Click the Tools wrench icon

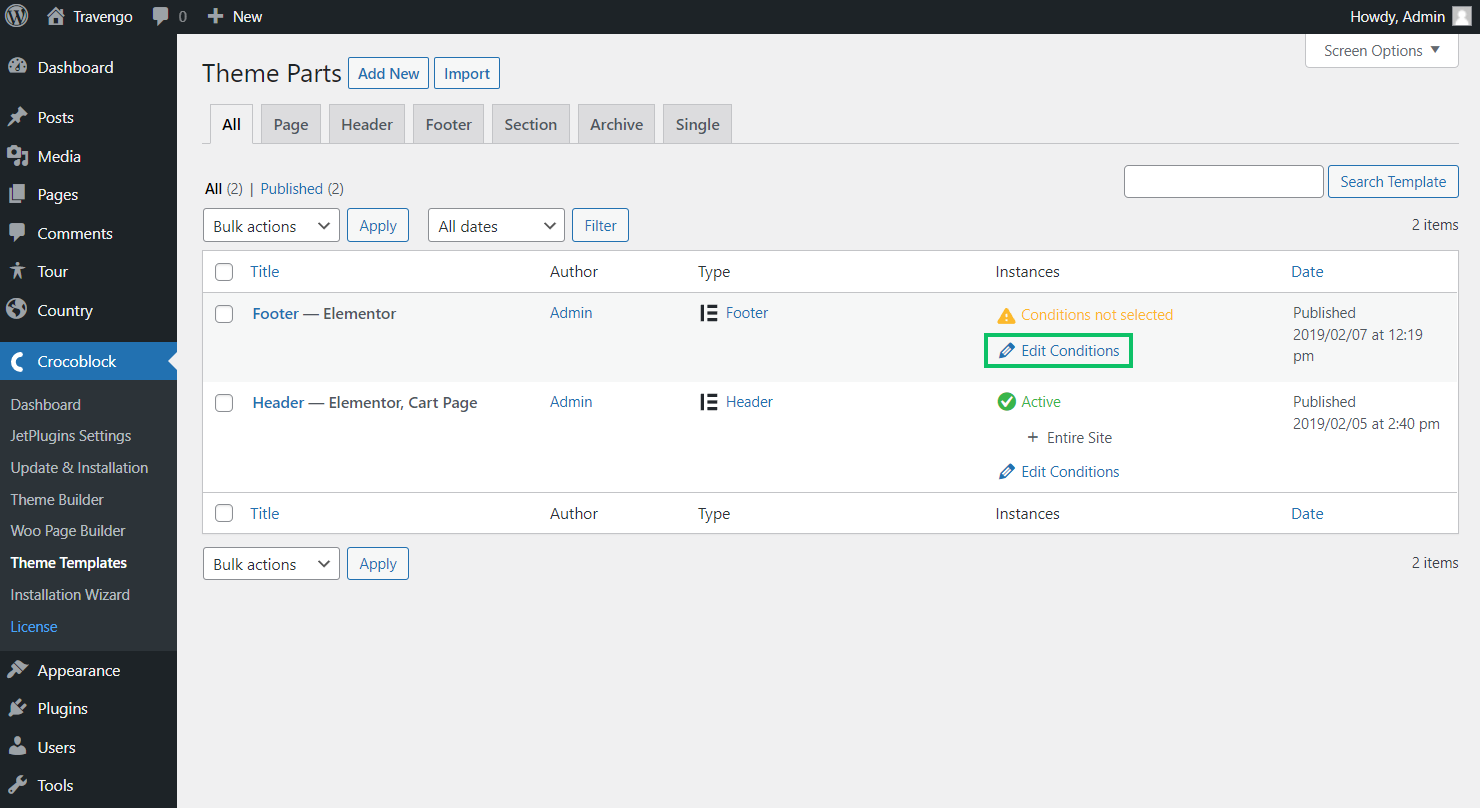(17, 785)
